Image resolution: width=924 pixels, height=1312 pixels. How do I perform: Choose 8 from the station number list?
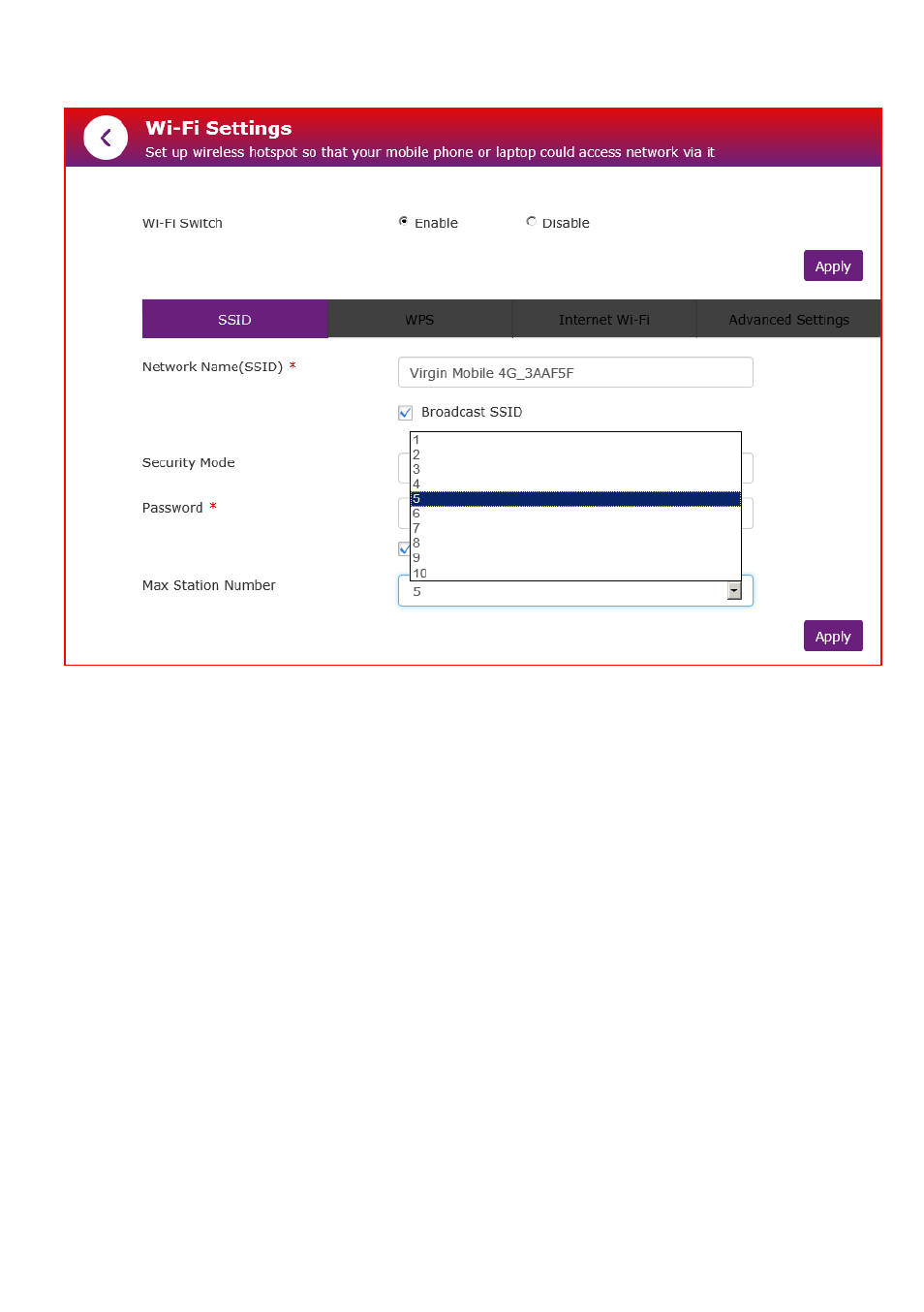point(574,544)
